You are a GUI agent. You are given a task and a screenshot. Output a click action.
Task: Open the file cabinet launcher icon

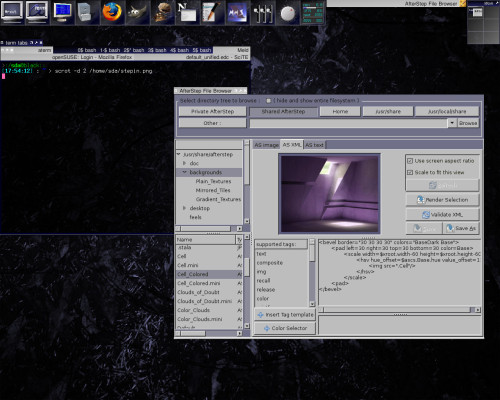(87, 12)
